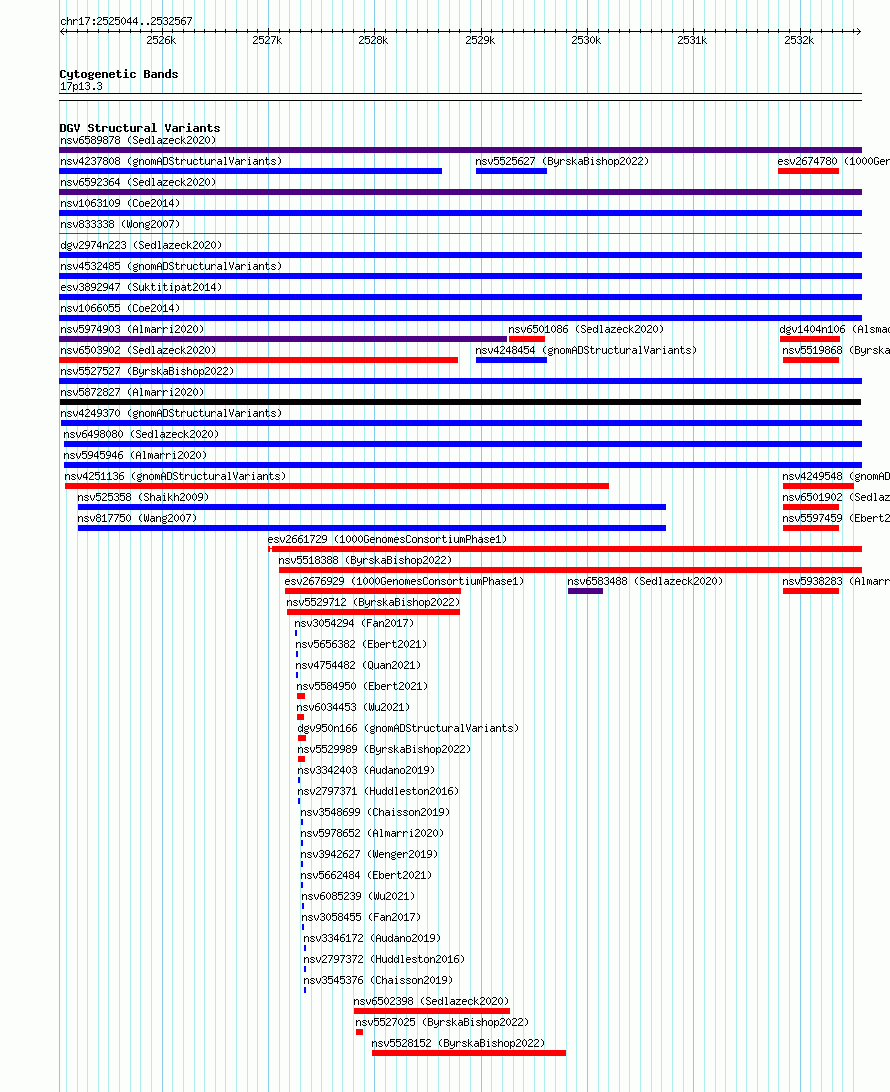Viewport: 890px width, 1092px height.
Task: Click nsv833338 (Wong2007) variant label
Action: (x=120, y=224)
